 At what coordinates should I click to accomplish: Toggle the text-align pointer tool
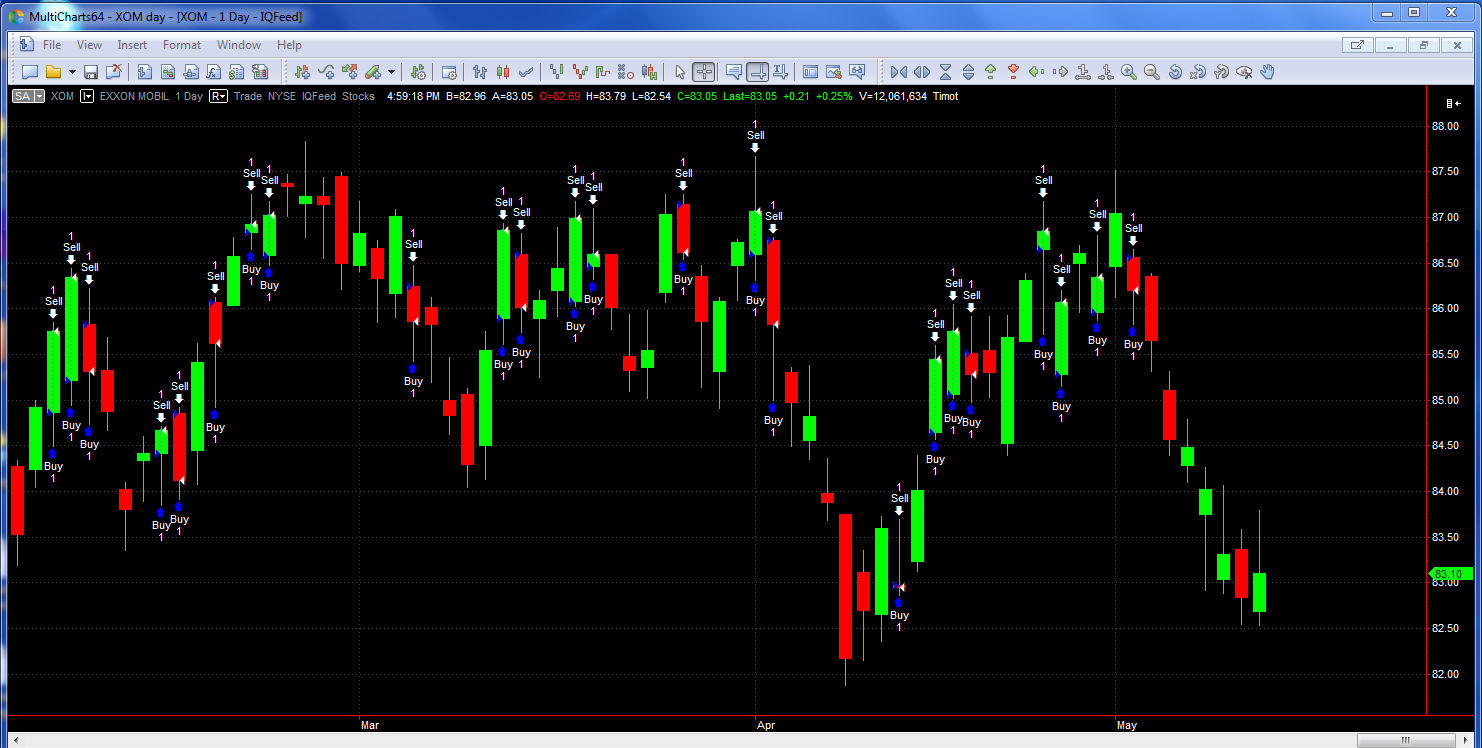[781, 71]
